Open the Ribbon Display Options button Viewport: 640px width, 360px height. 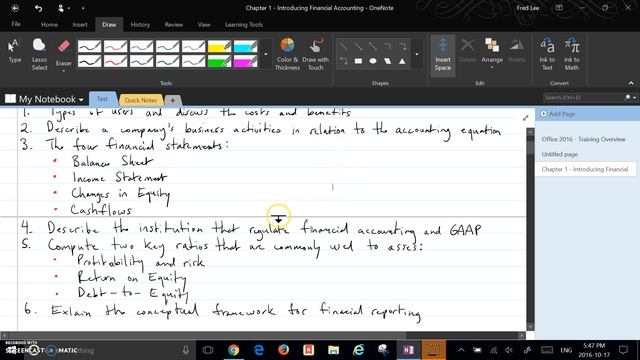[x=559, y=8]
